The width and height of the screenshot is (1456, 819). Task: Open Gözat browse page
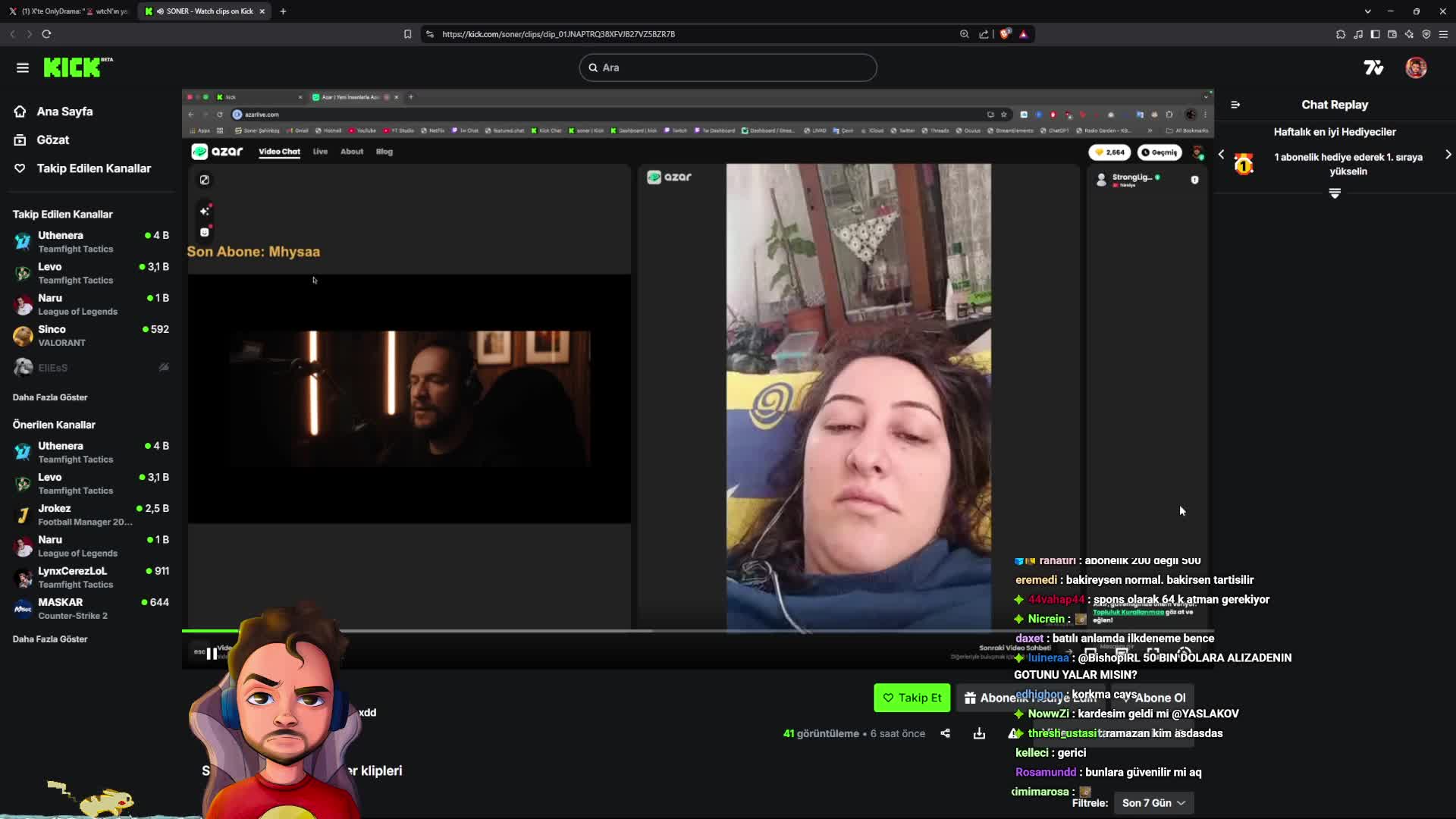coord(52,140)
